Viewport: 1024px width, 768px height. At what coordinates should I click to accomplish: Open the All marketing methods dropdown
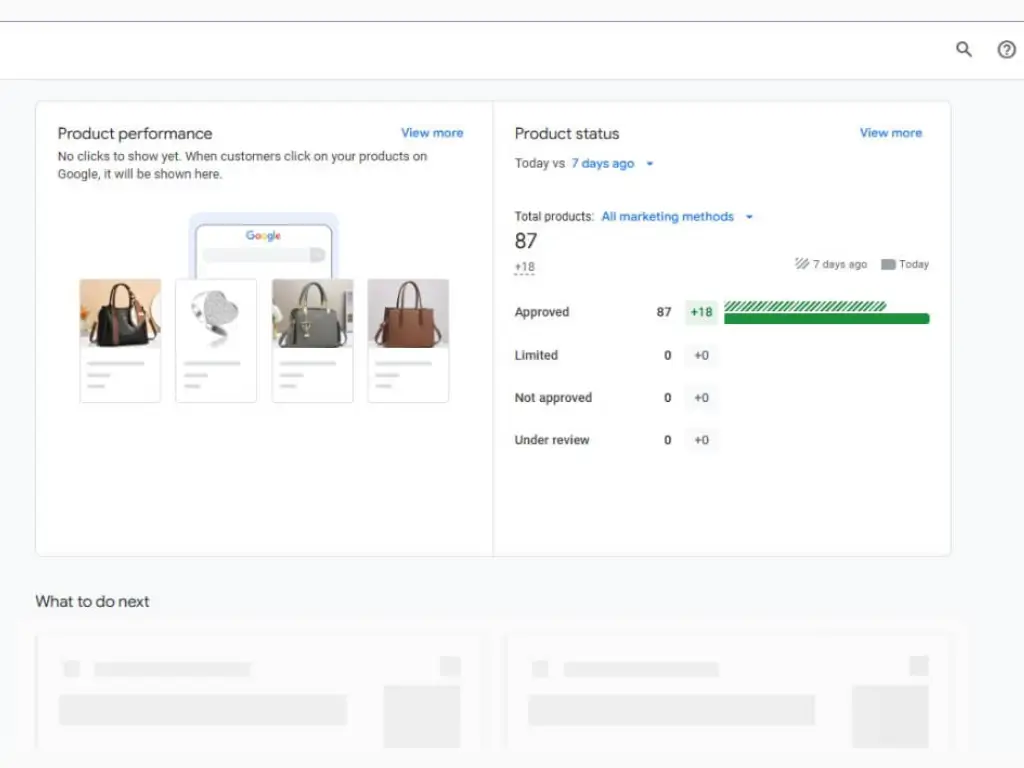point(677,216)
